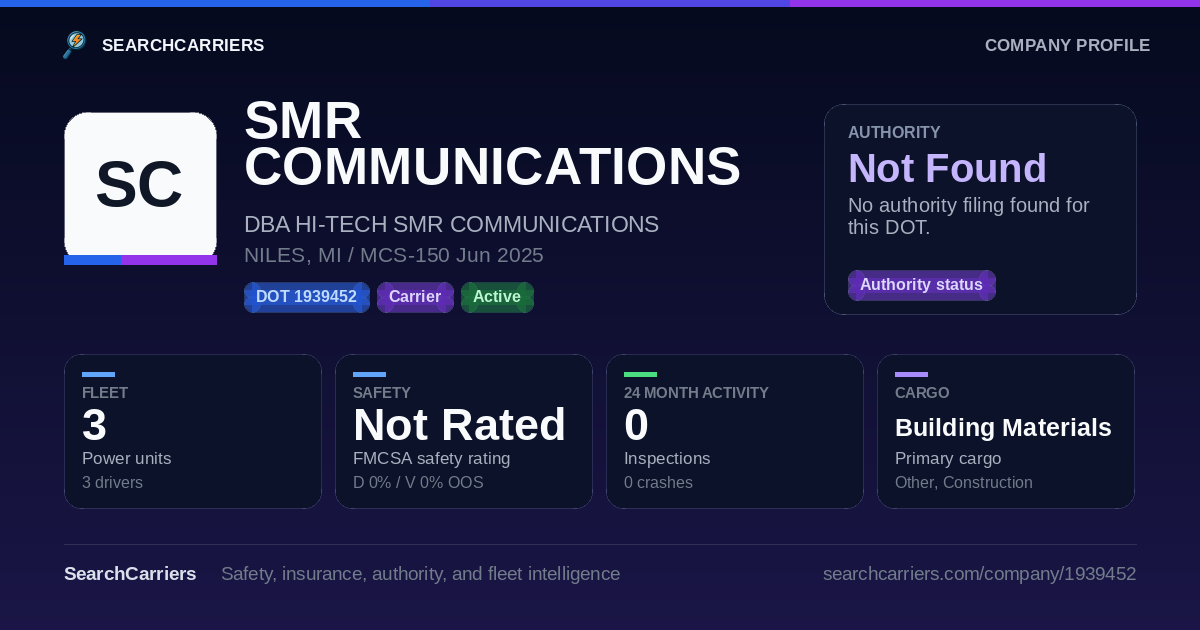Click the SearchCarriers magnifier logo icon
The image size is (1200, 630).
(x=75, y=45)
